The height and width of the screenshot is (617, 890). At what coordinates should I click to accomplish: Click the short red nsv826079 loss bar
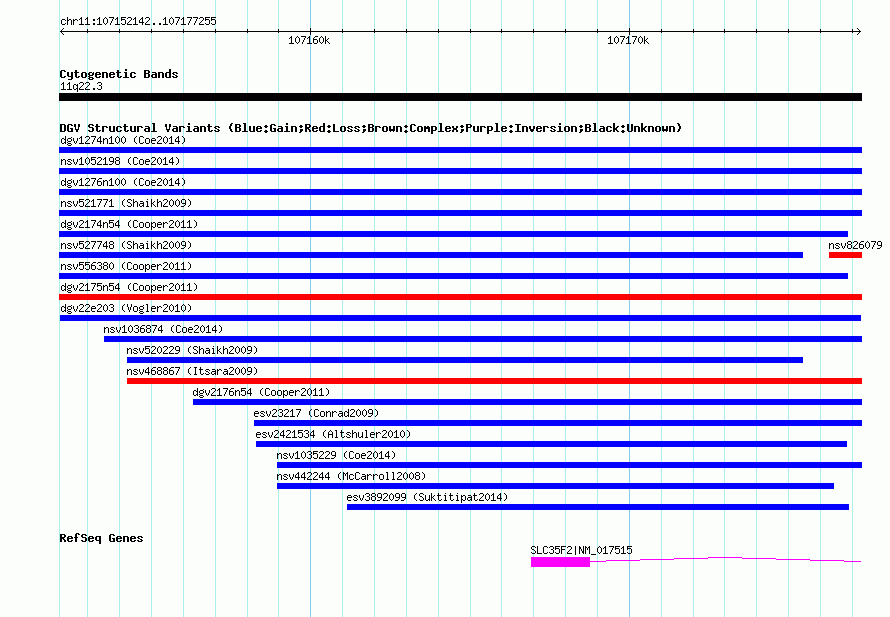coord(845,255)
